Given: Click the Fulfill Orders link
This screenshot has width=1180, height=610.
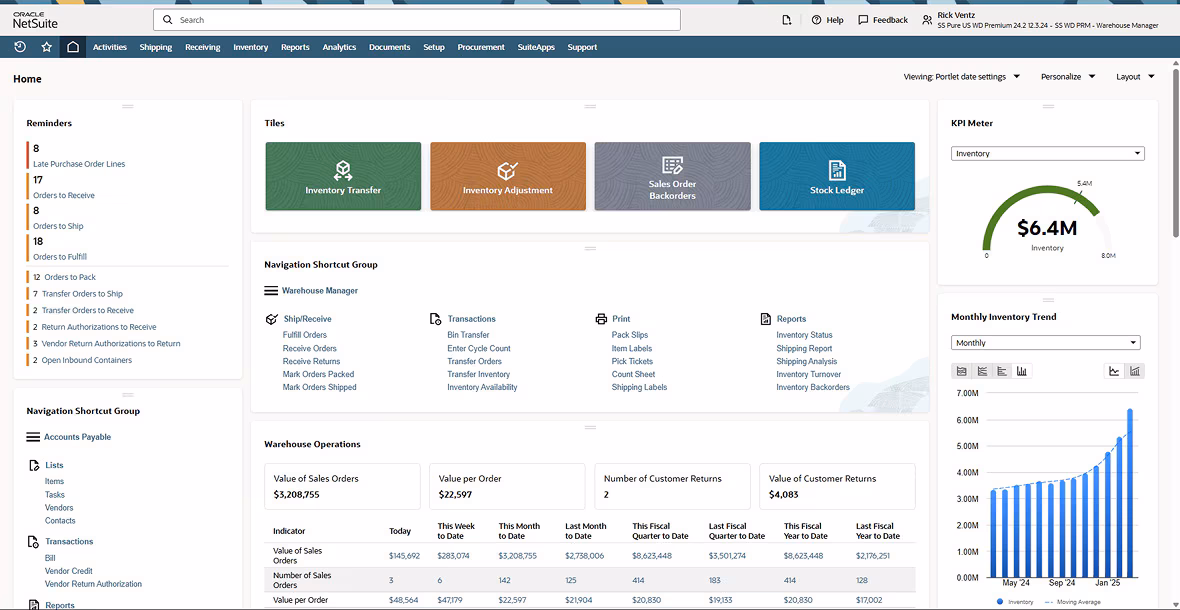Looking at the screenshot, I should [305, 335].
